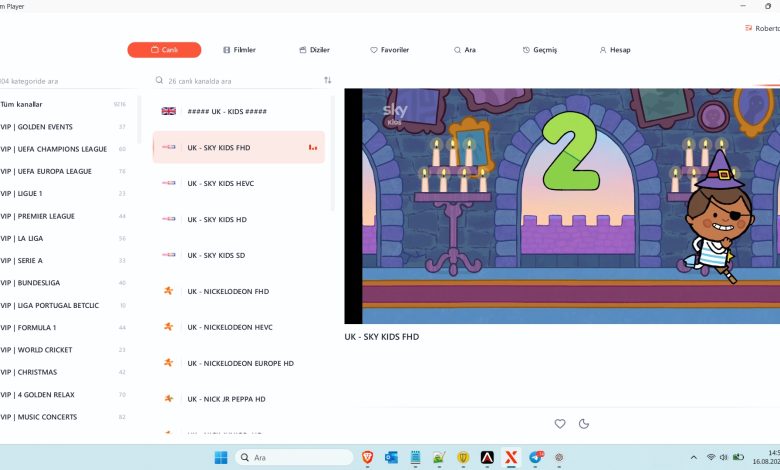Click the UK flag icon in the KIDS header
This screenshot has width=780, height=470.
(x=169, y=111)
